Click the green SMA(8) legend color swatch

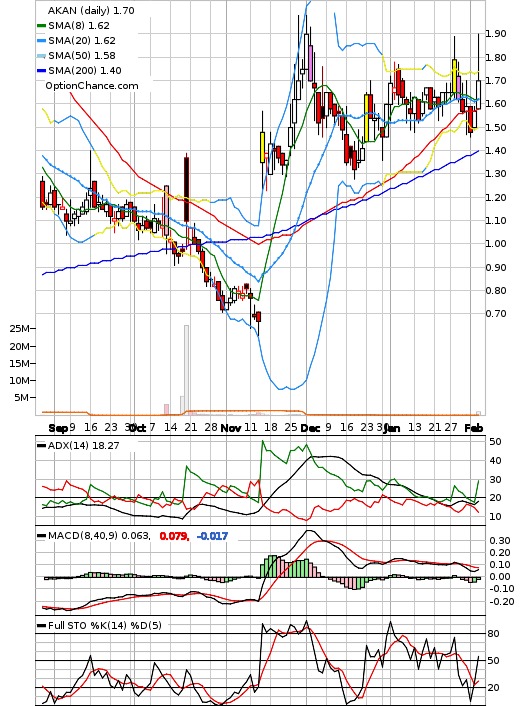41,26
